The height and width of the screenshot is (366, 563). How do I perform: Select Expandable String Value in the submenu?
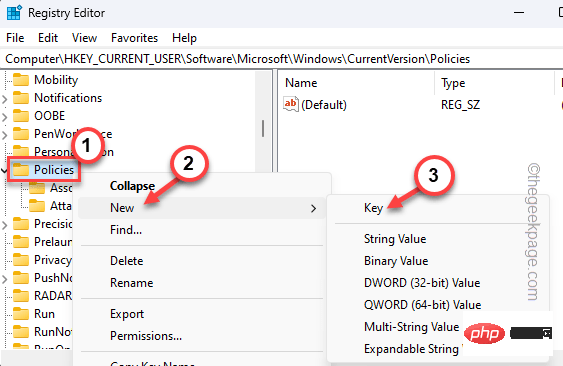click(411, 349)
